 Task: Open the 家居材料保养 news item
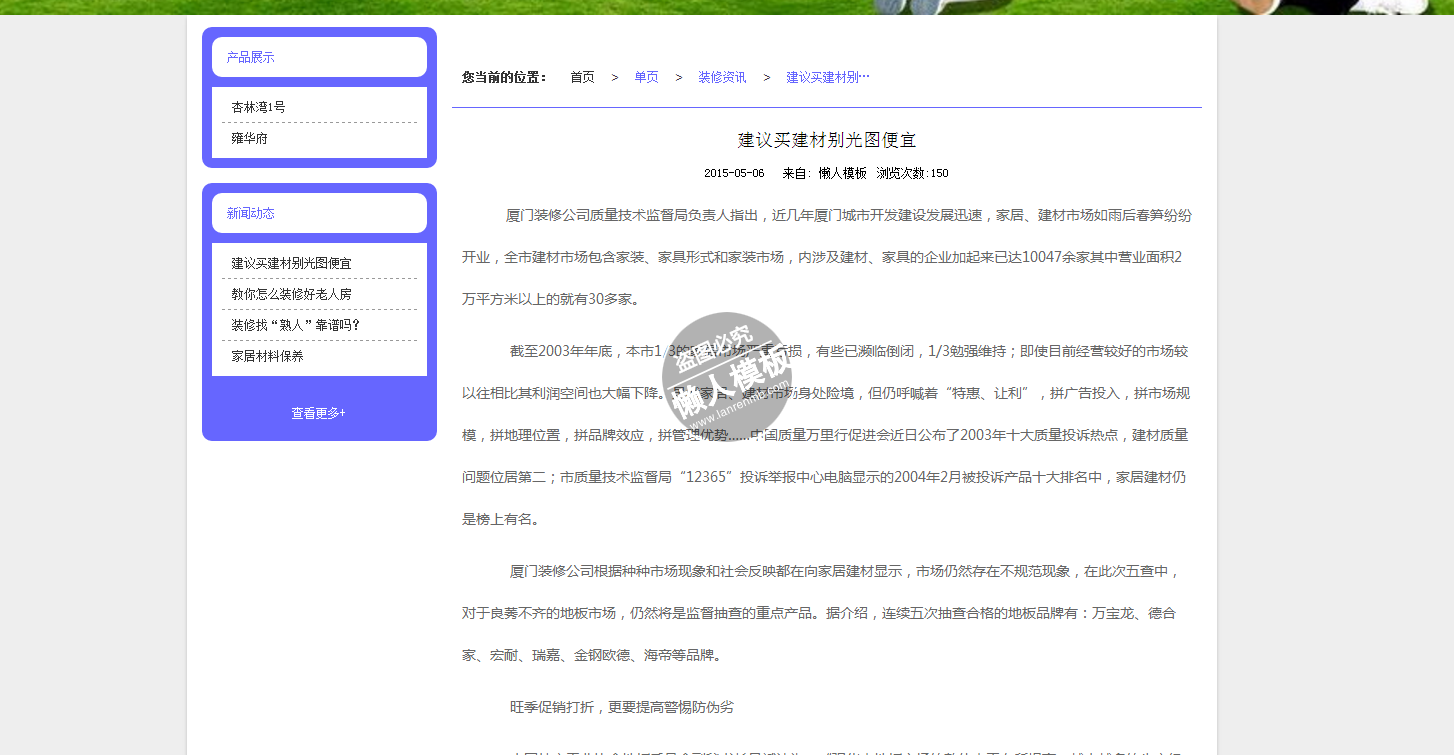click(x=267, y=357)
